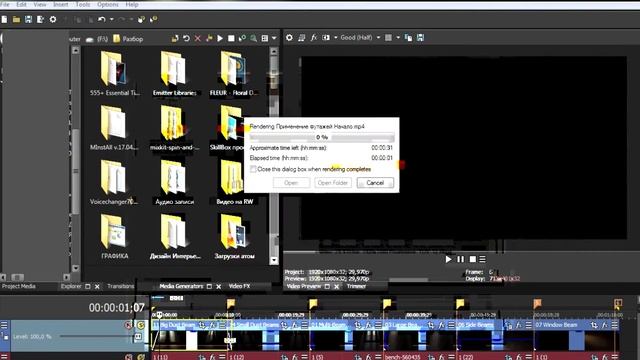Open the Tools menu
Screen dimensions: 640x360
pos(82,4)
